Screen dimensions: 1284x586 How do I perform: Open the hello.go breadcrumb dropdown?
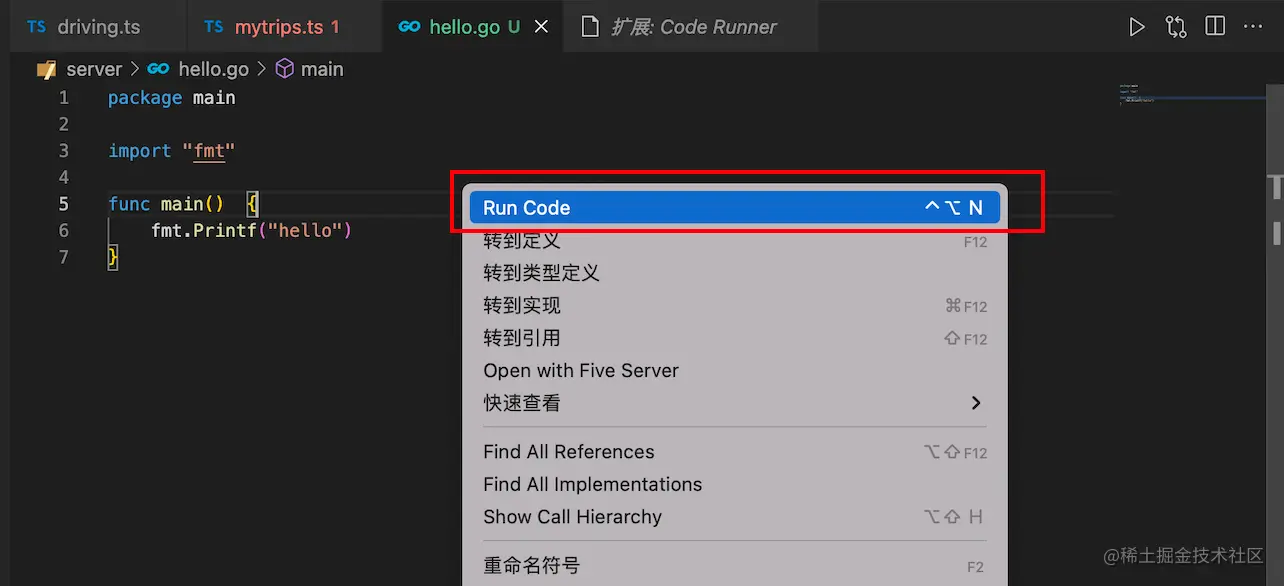(213, 69)
